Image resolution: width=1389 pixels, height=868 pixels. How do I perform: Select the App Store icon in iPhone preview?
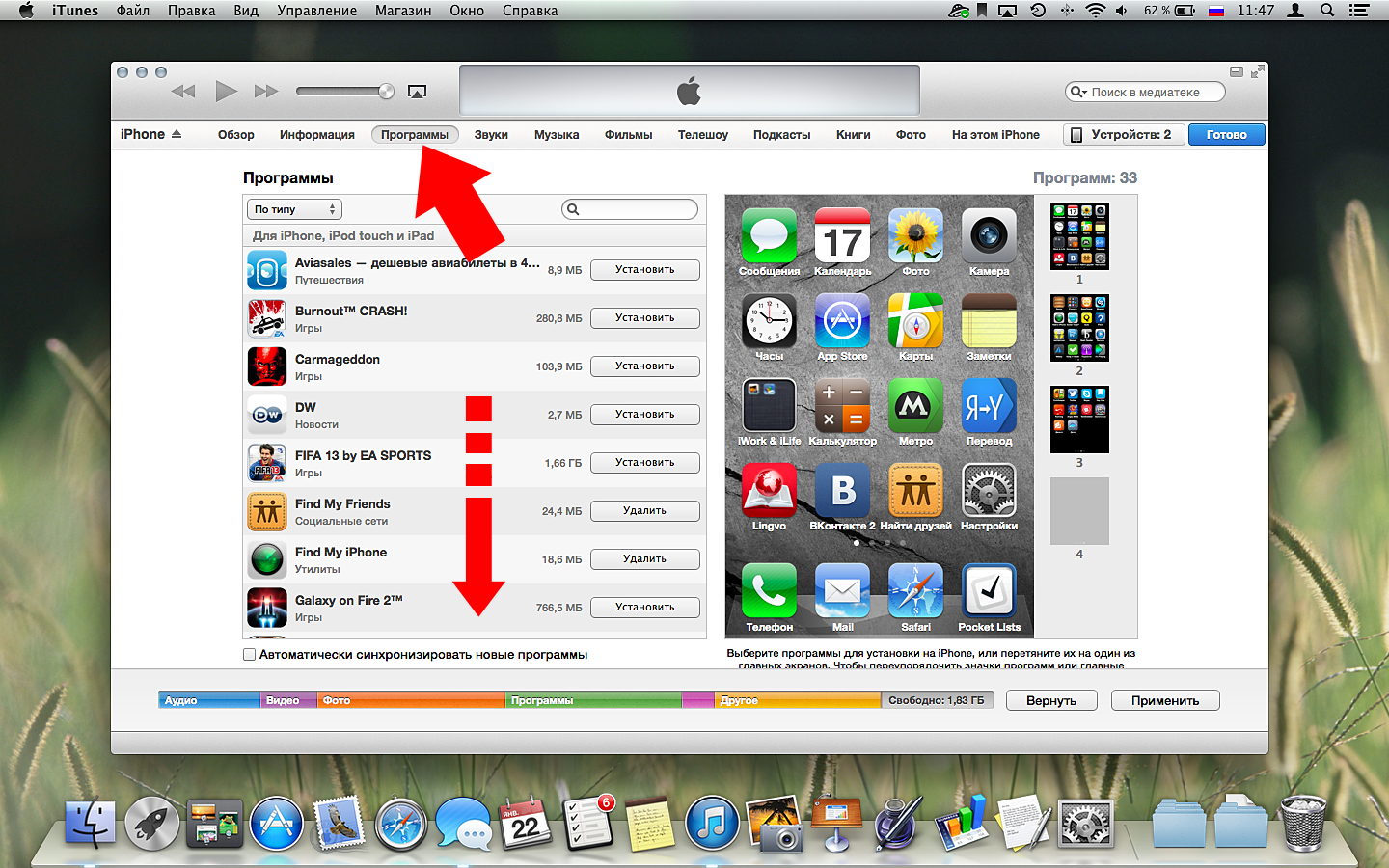pyautogui.click(x=842, y=320)
